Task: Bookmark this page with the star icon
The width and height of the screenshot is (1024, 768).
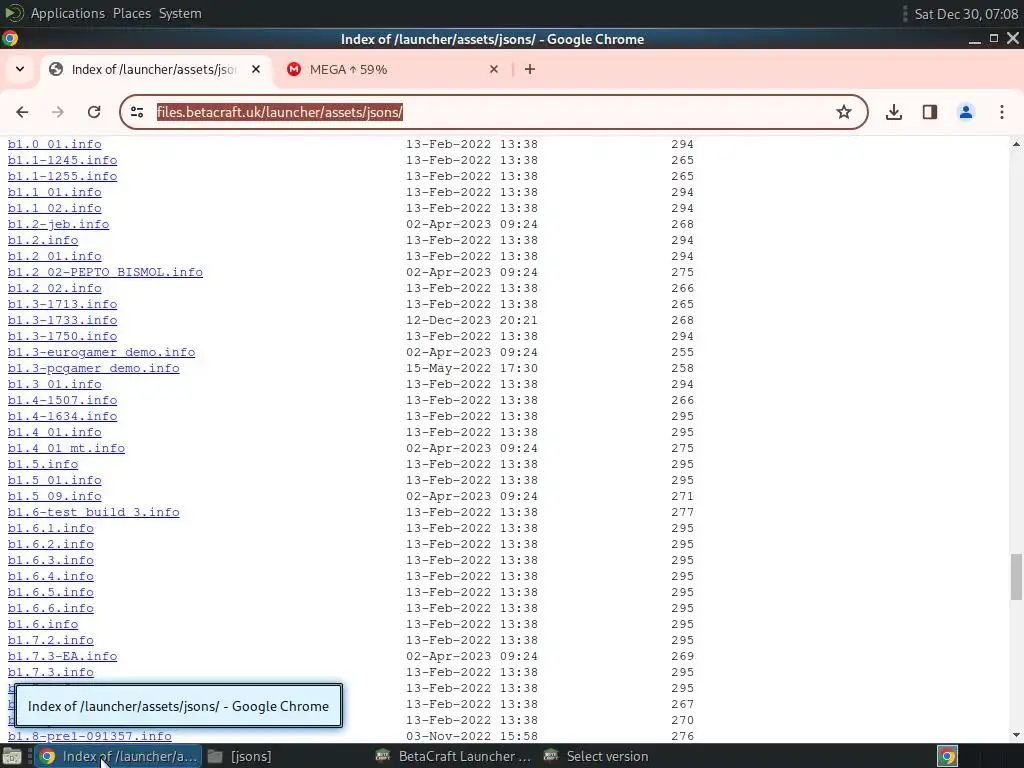Action: pyautogui.click(x=844, y=112)
